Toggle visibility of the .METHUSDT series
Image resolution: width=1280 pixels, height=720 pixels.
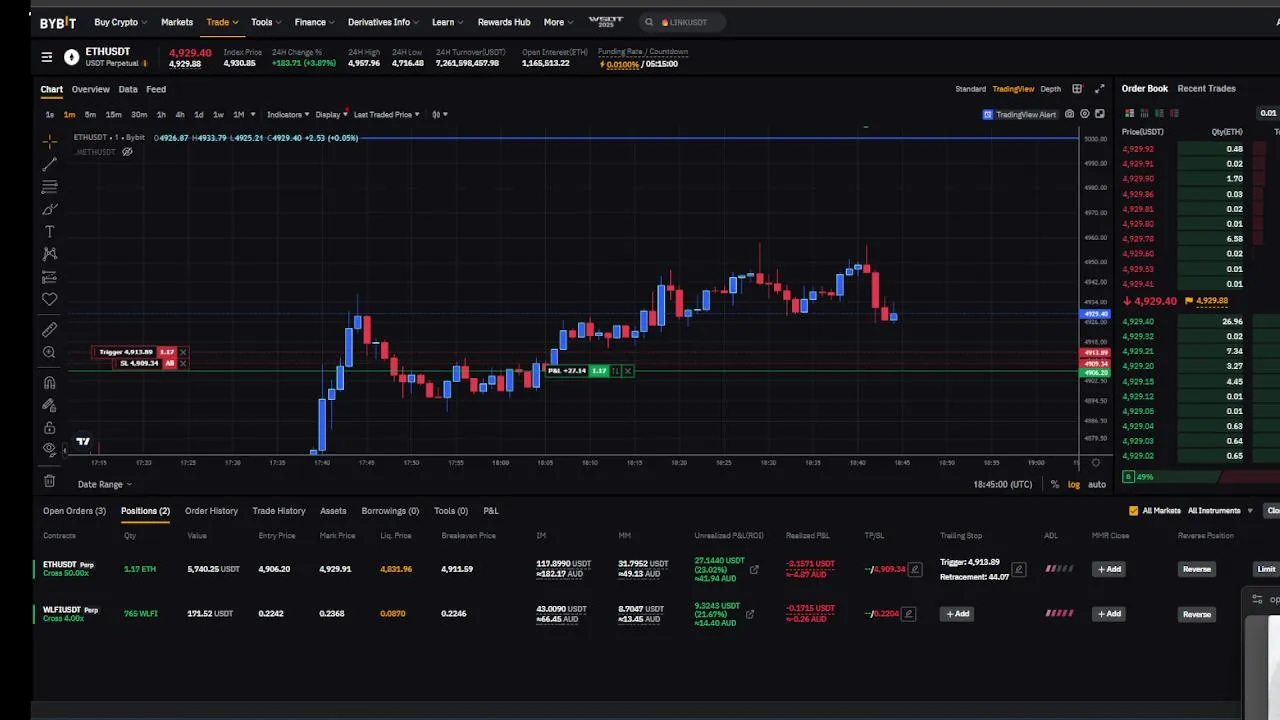127,152
